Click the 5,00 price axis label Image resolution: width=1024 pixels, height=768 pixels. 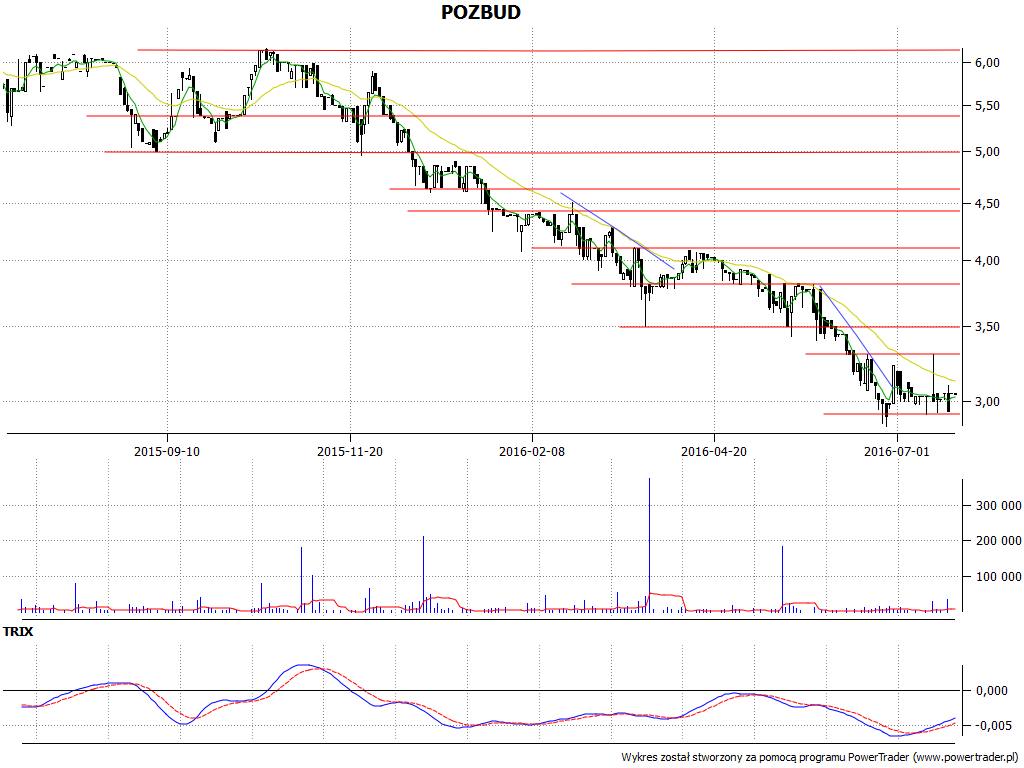[987, 152]
